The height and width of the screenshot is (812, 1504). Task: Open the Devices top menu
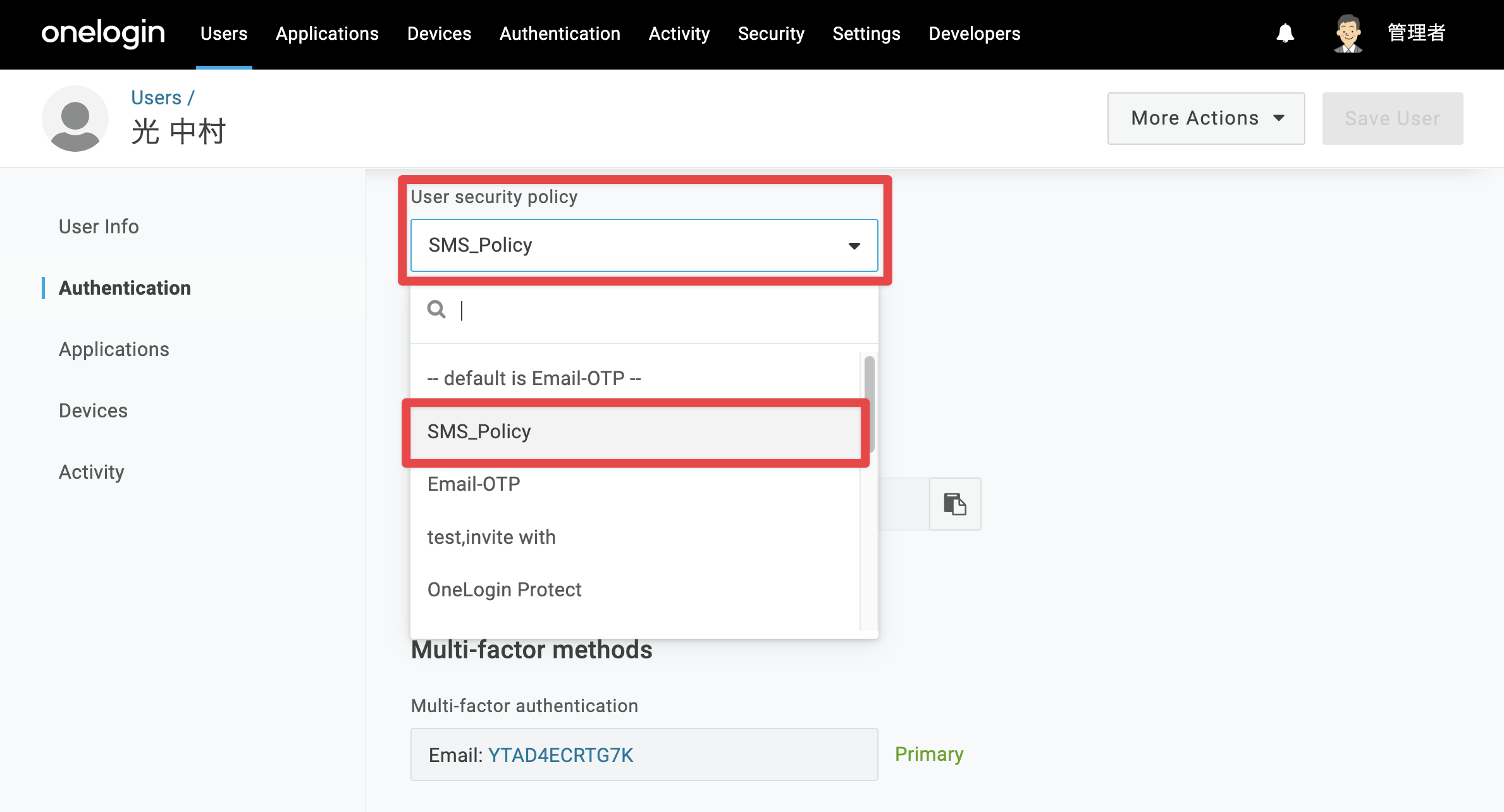[x=440, y=34]
